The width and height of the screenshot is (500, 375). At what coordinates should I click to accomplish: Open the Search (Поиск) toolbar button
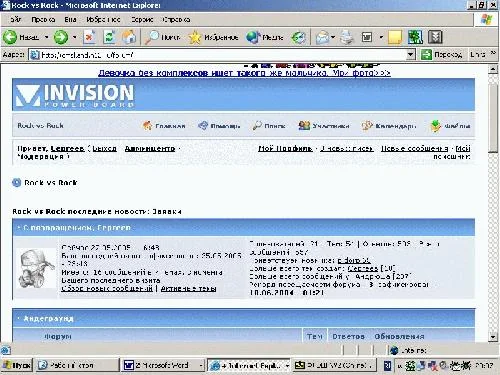163,37
